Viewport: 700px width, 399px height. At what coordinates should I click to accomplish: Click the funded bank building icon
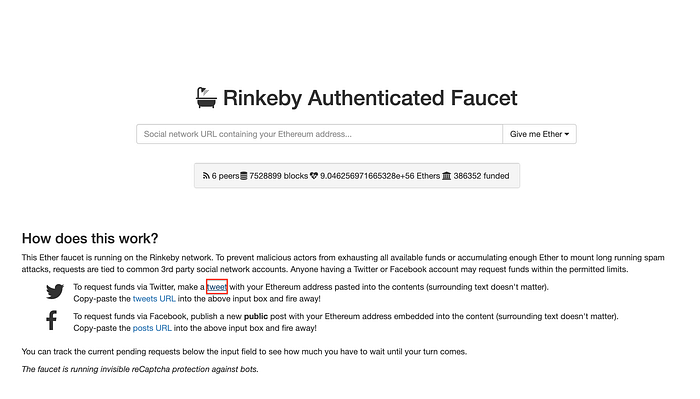click(446, 176)
